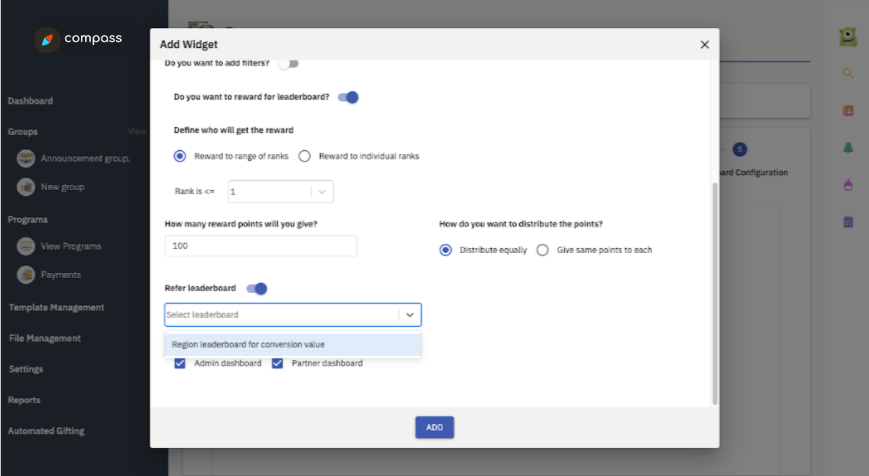Click the View Programs sidebar icon

[25, 246]
